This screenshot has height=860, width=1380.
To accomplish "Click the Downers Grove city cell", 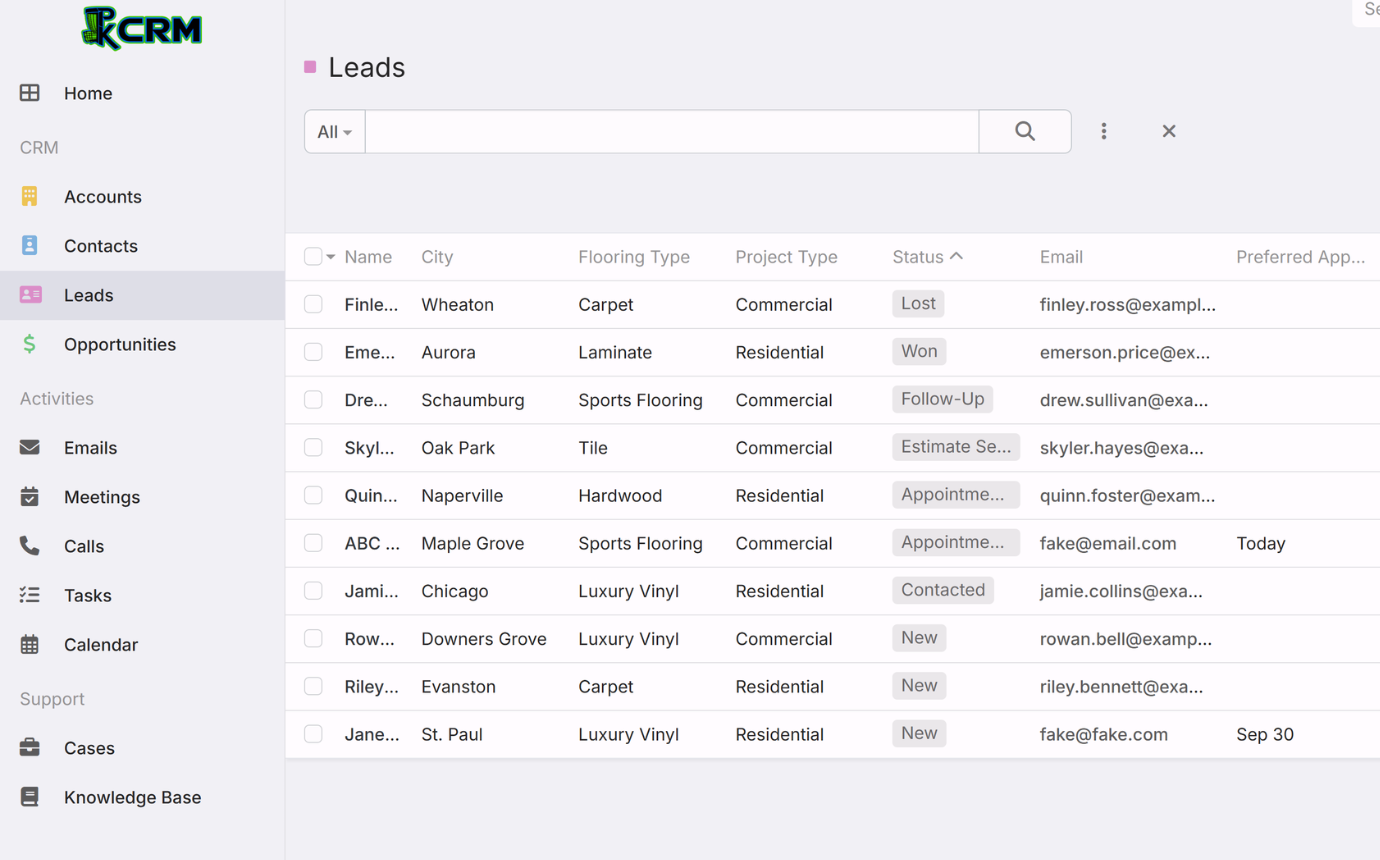I will [x=484, y=639].
